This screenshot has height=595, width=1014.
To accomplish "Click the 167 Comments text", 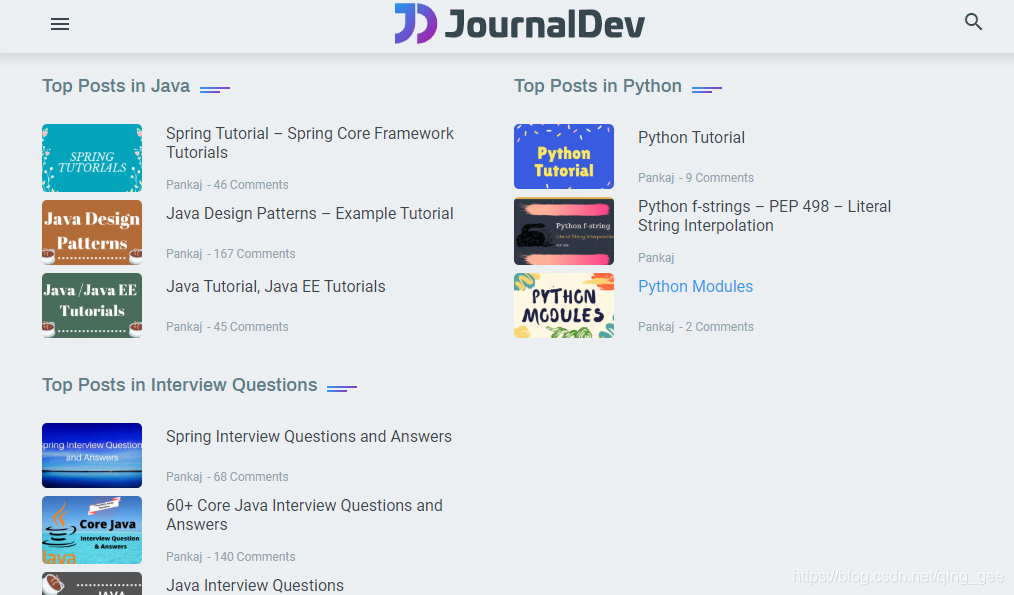I will [254, 254].
